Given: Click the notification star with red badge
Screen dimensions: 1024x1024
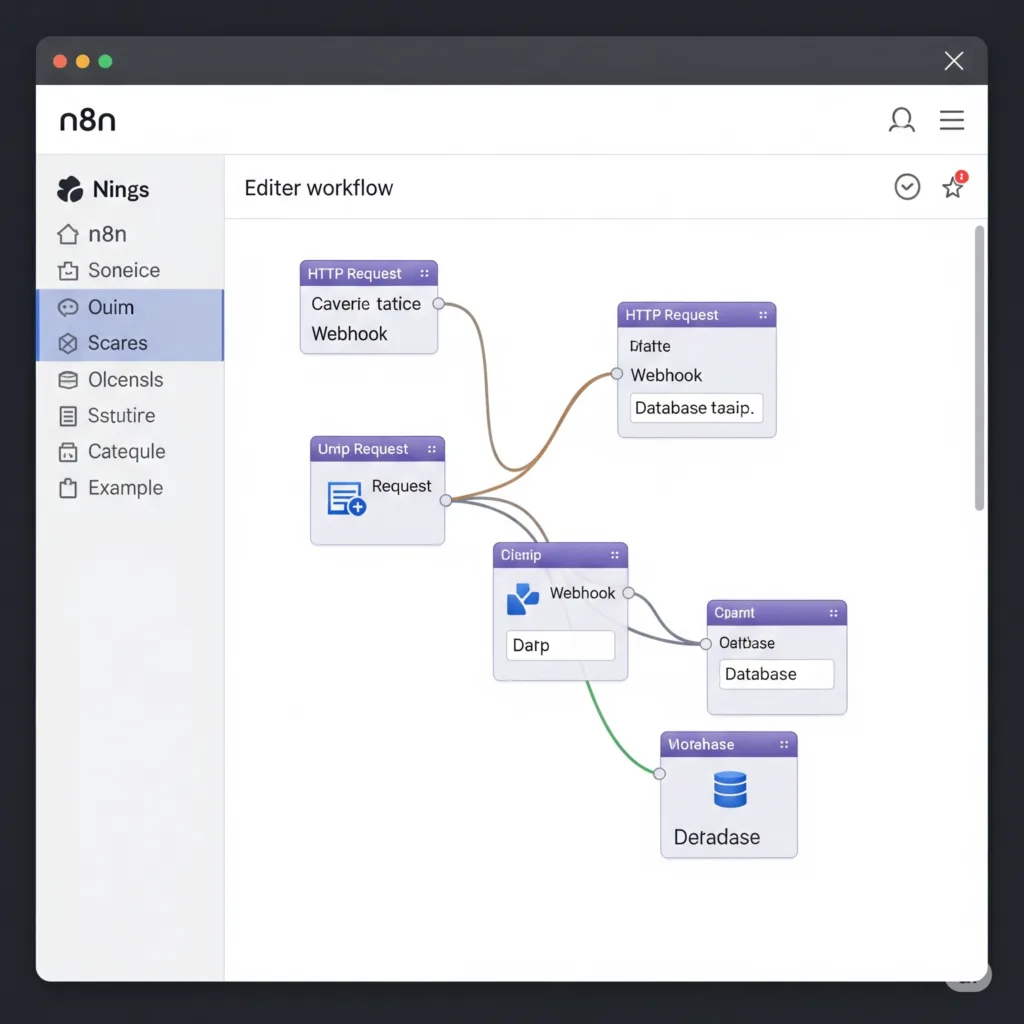Looking at the screenshot, I should 952,187.
